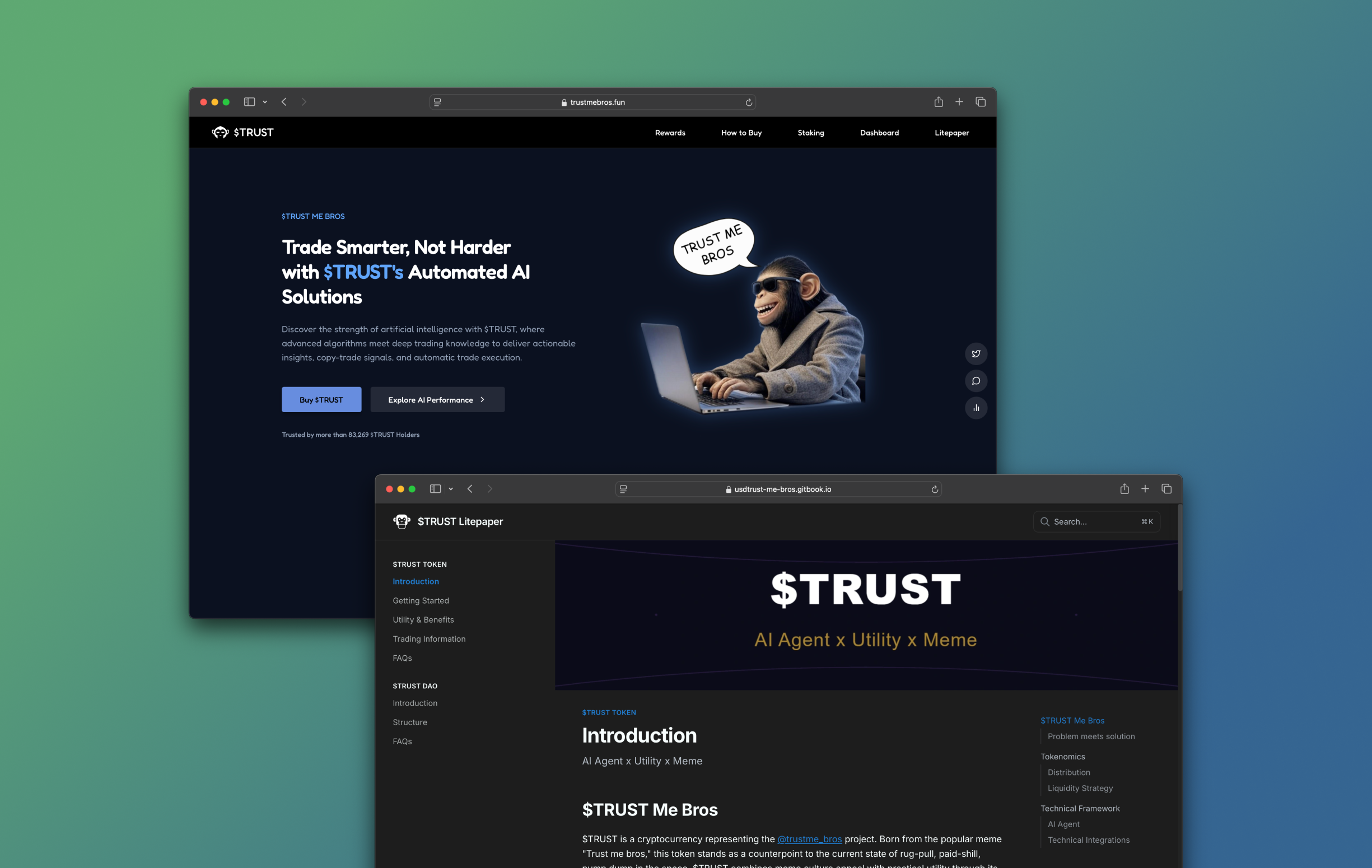The width and height of the screenshot is (1372, 868).
Task: Open the Introduction section in Litepaper
Action: (x=415, y=581)
